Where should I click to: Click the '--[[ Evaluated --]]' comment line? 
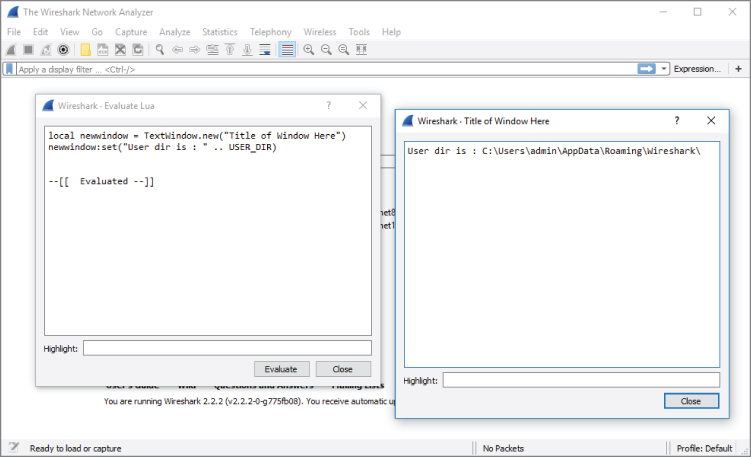101,181
